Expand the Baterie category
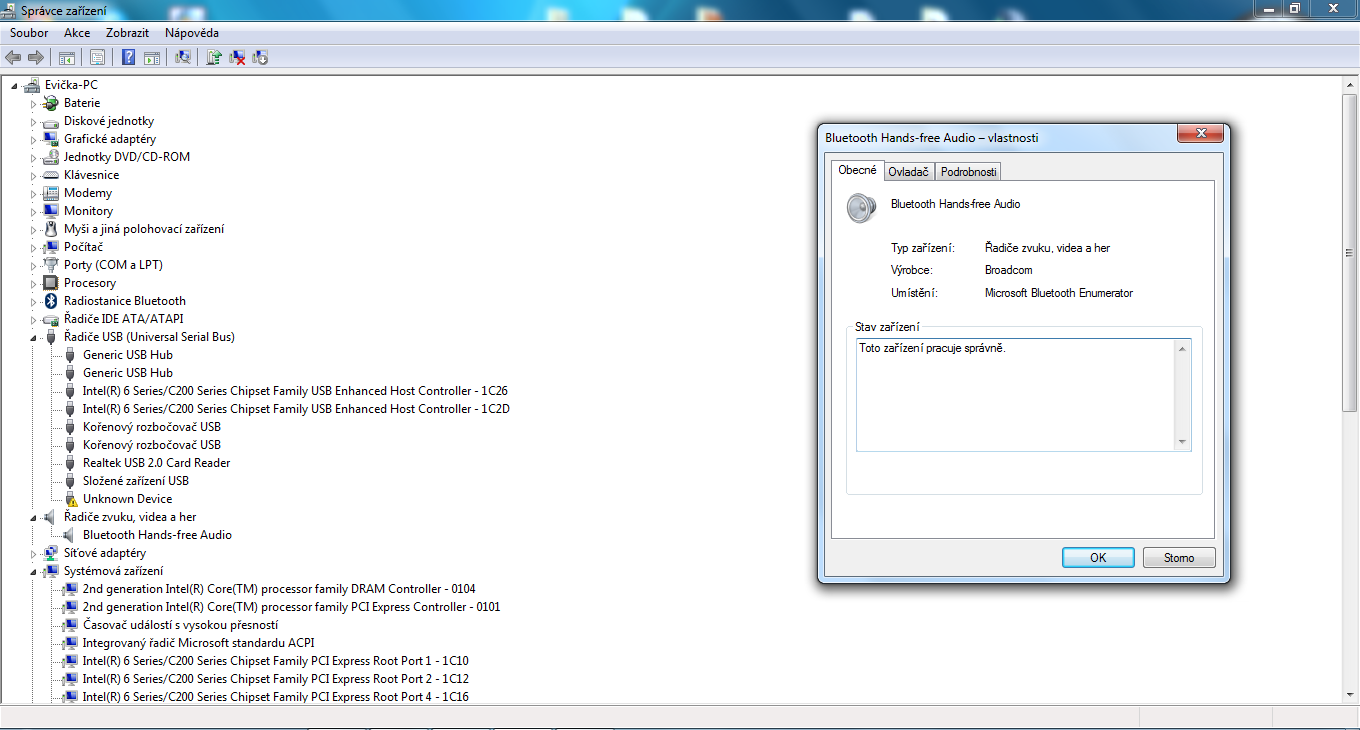This screenshot has width=1360, height=730. coord(33,103)
